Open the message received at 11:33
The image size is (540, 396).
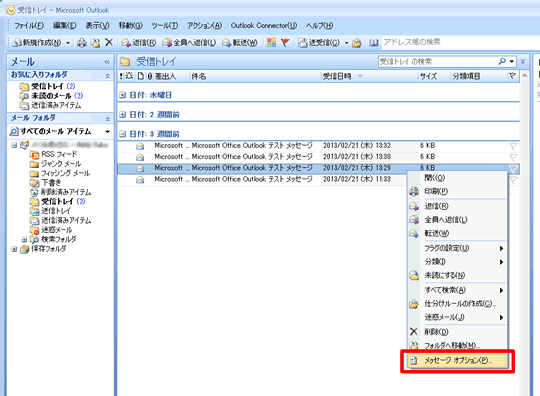(x=262, y=179)
